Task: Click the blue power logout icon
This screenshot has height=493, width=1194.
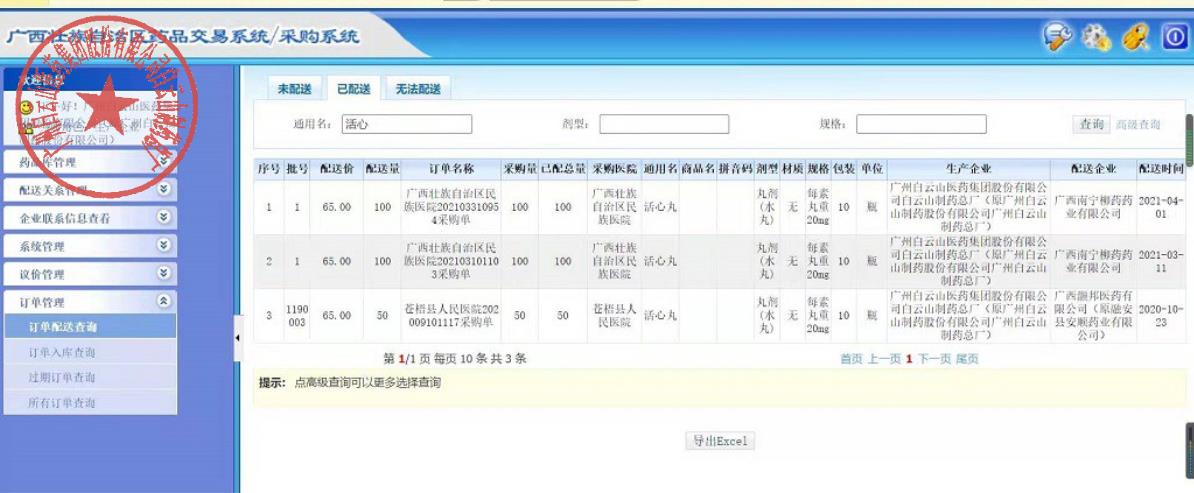Action: coord(1173,37)
